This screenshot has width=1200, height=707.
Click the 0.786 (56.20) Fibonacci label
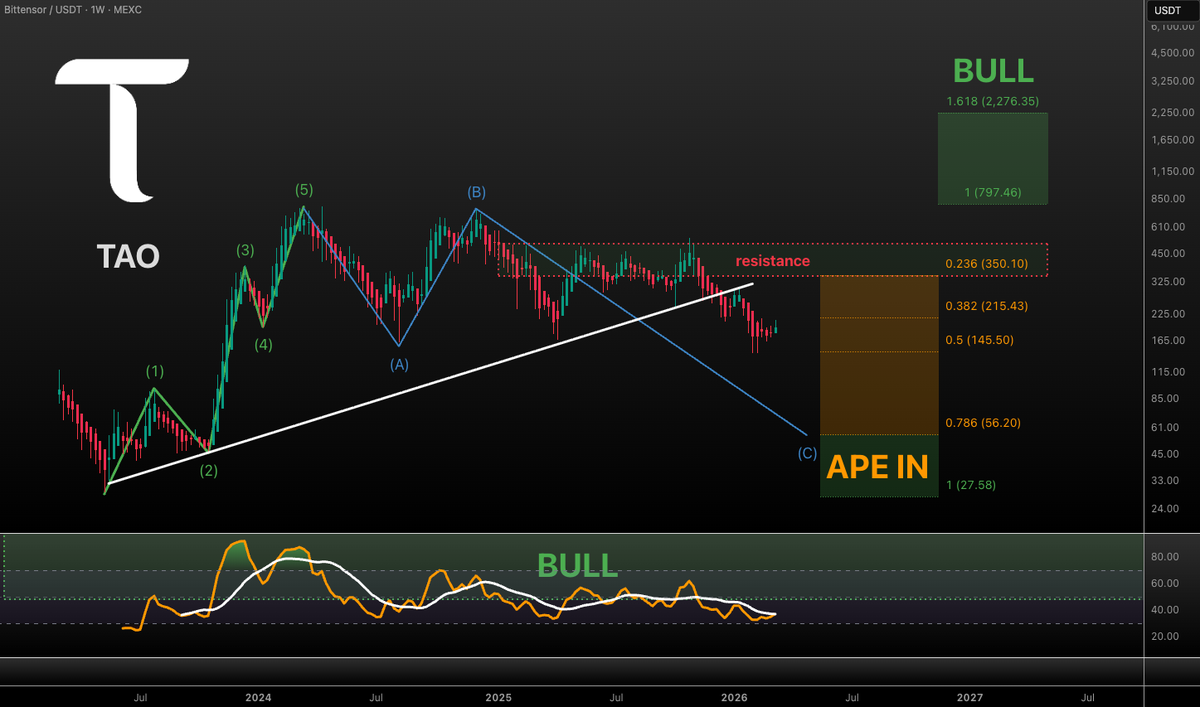pos(983,423)
